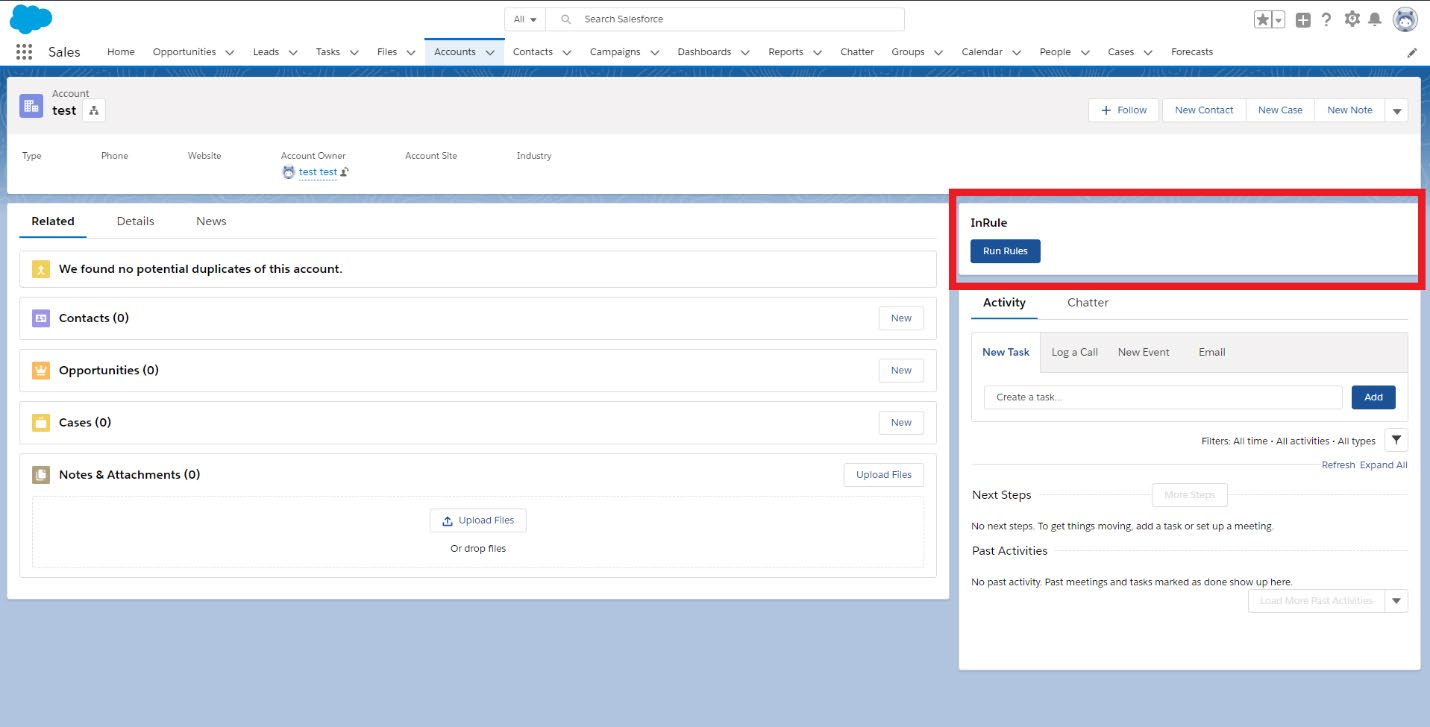Image resolution: width=1430 pixels, height=727 pixels.
Task: Open the activity filter funnel icon
Action: click(1396, 440)
